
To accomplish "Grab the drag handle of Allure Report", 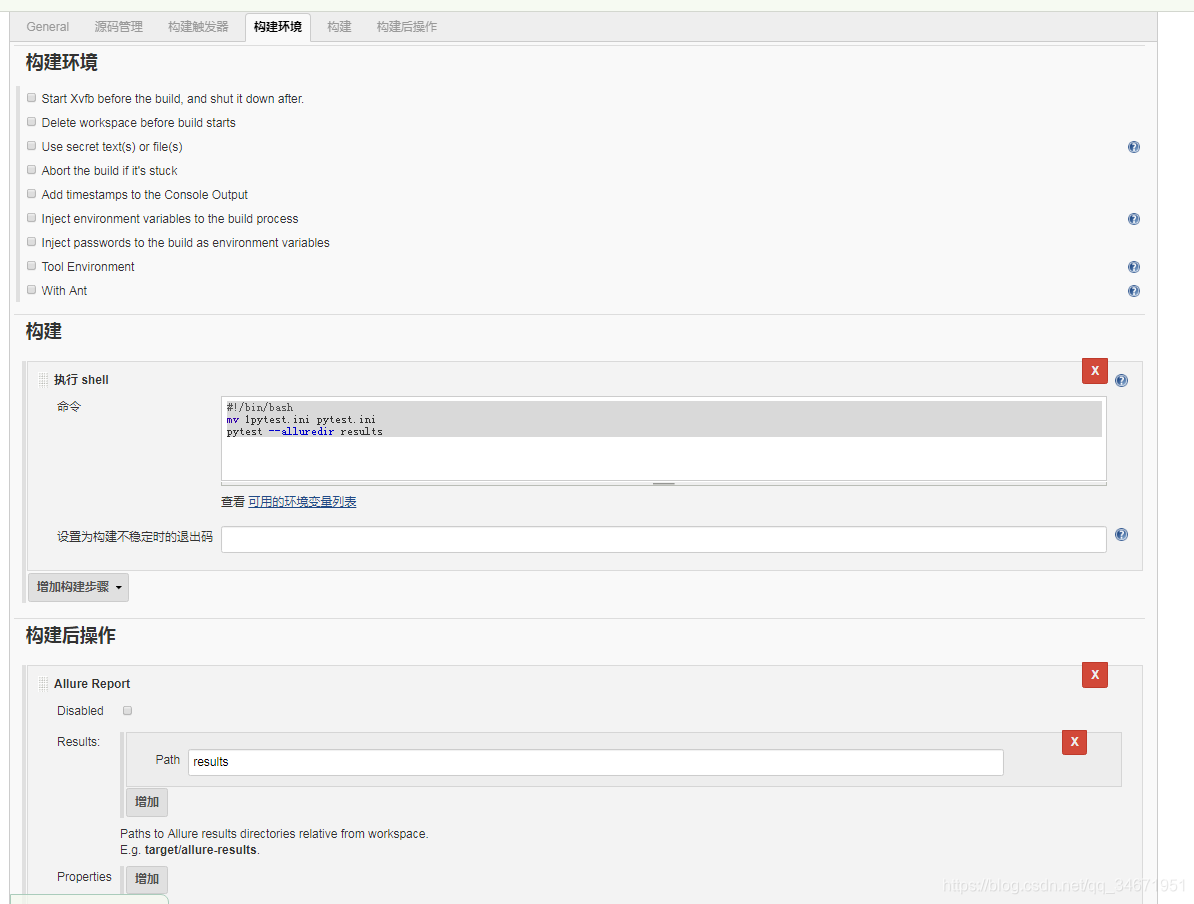I will tap(43, 684).
